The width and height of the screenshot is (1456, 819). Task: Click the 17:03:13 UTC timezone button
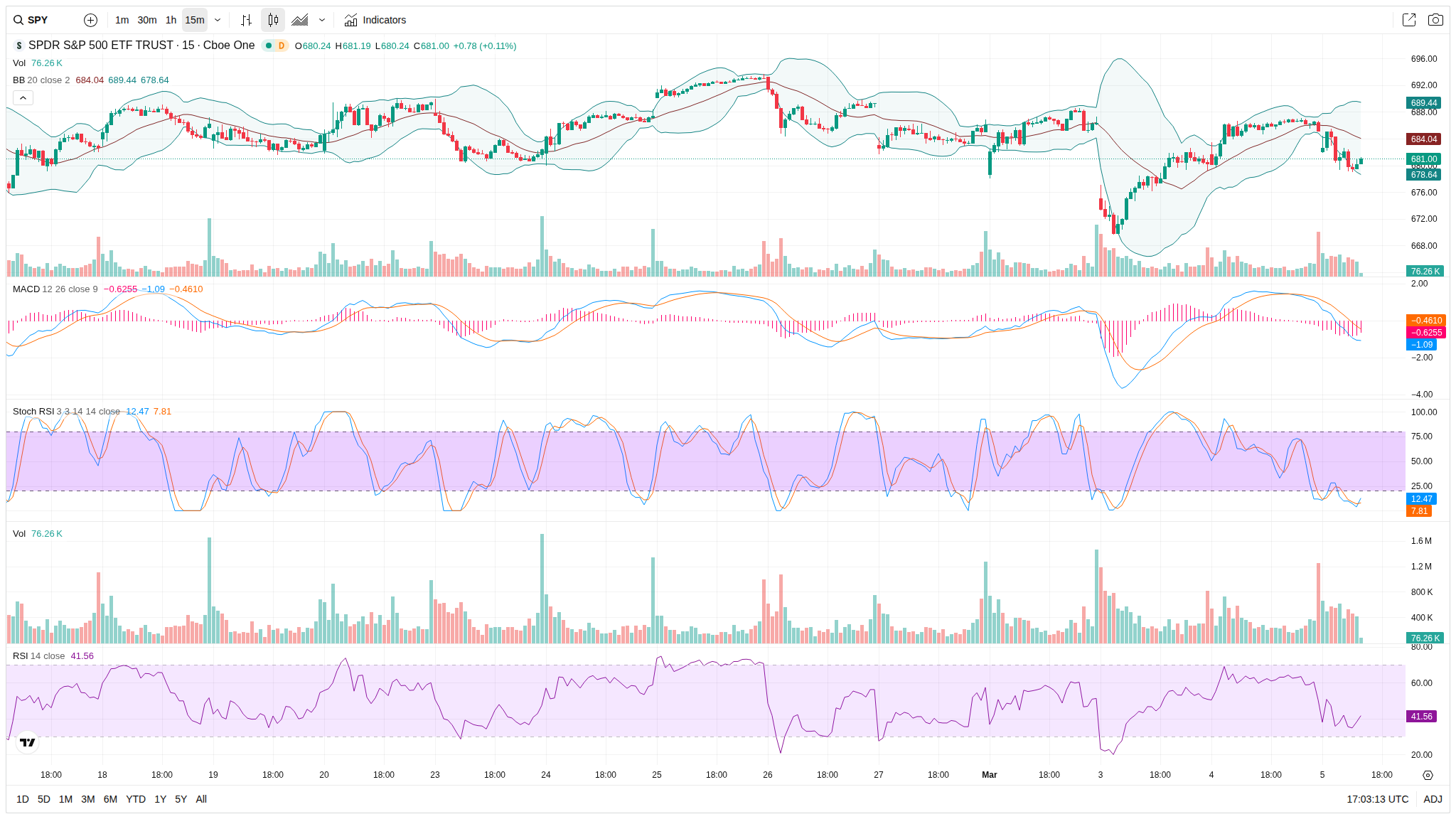[x=1377, y=799]
